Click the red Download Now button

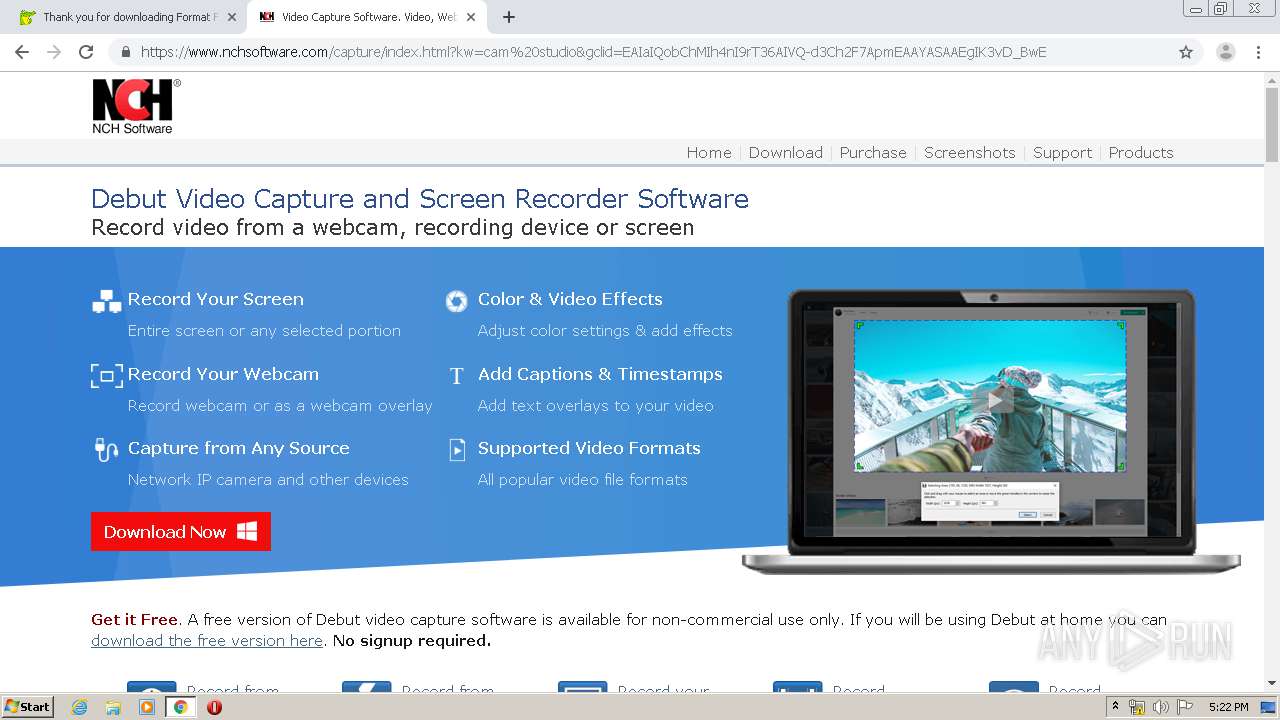(x=181, y=532)
